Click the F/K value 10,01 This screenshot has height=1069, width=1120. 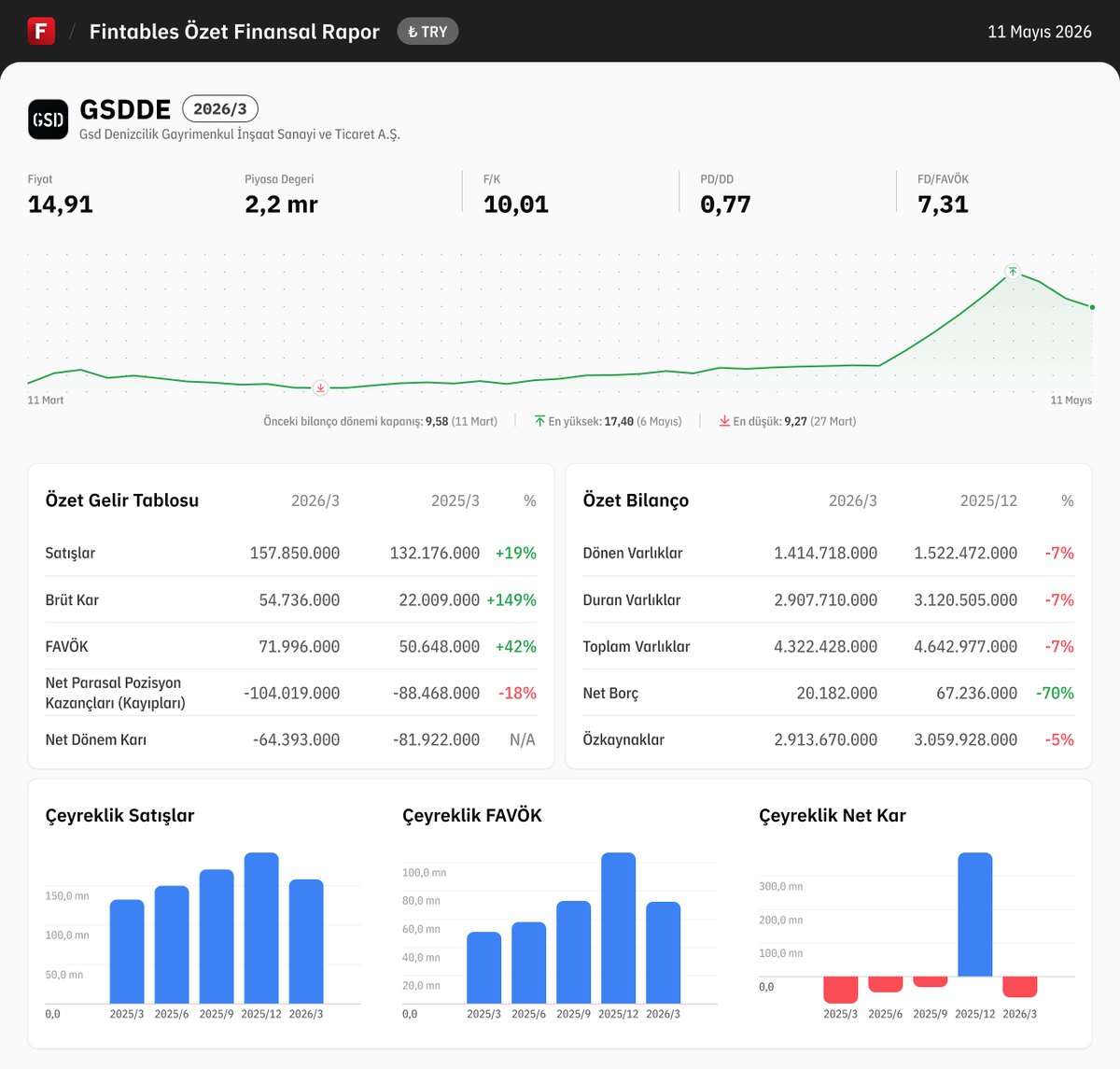(x=516, y=204)
